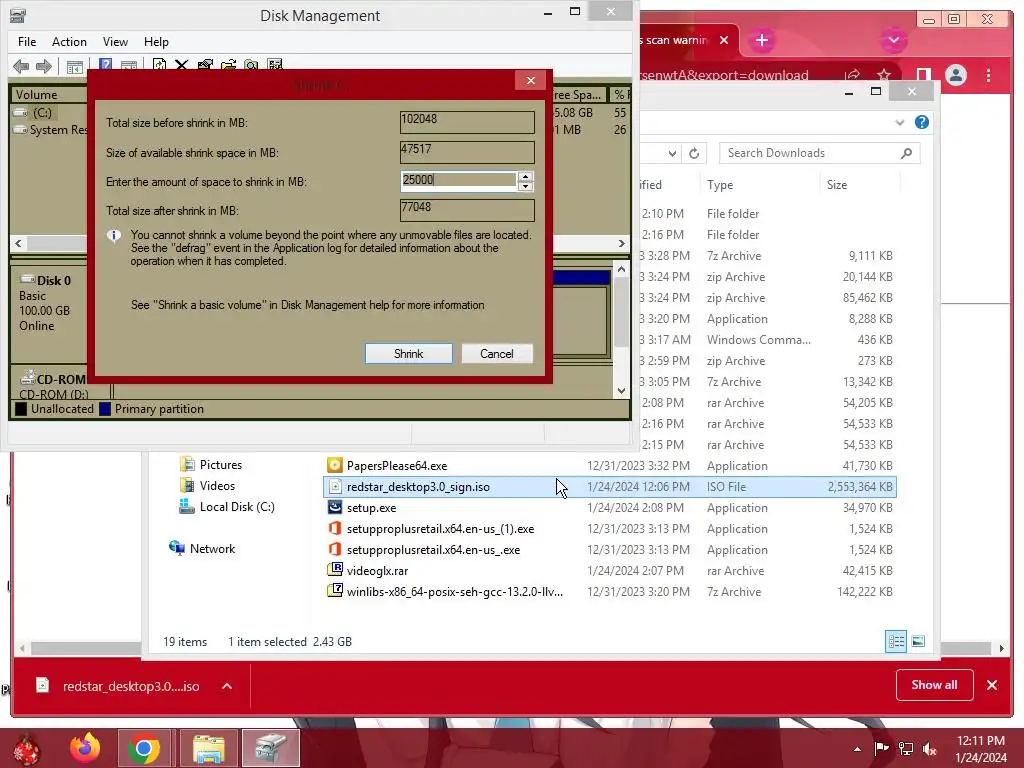
Task: Click the Delete X icon in Disk Management toolbar
Action: tap(182, 65)
